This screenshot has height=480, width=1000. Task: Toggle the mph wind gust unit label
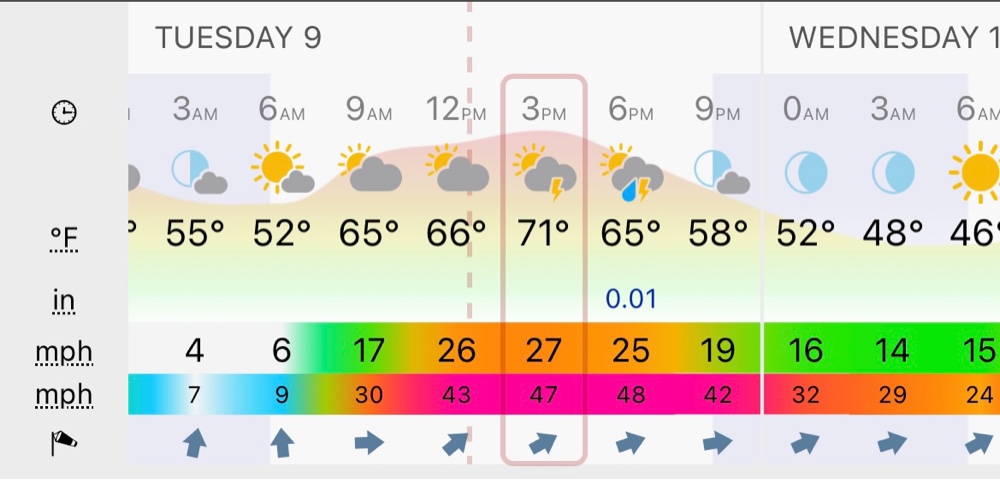(64, 395)
